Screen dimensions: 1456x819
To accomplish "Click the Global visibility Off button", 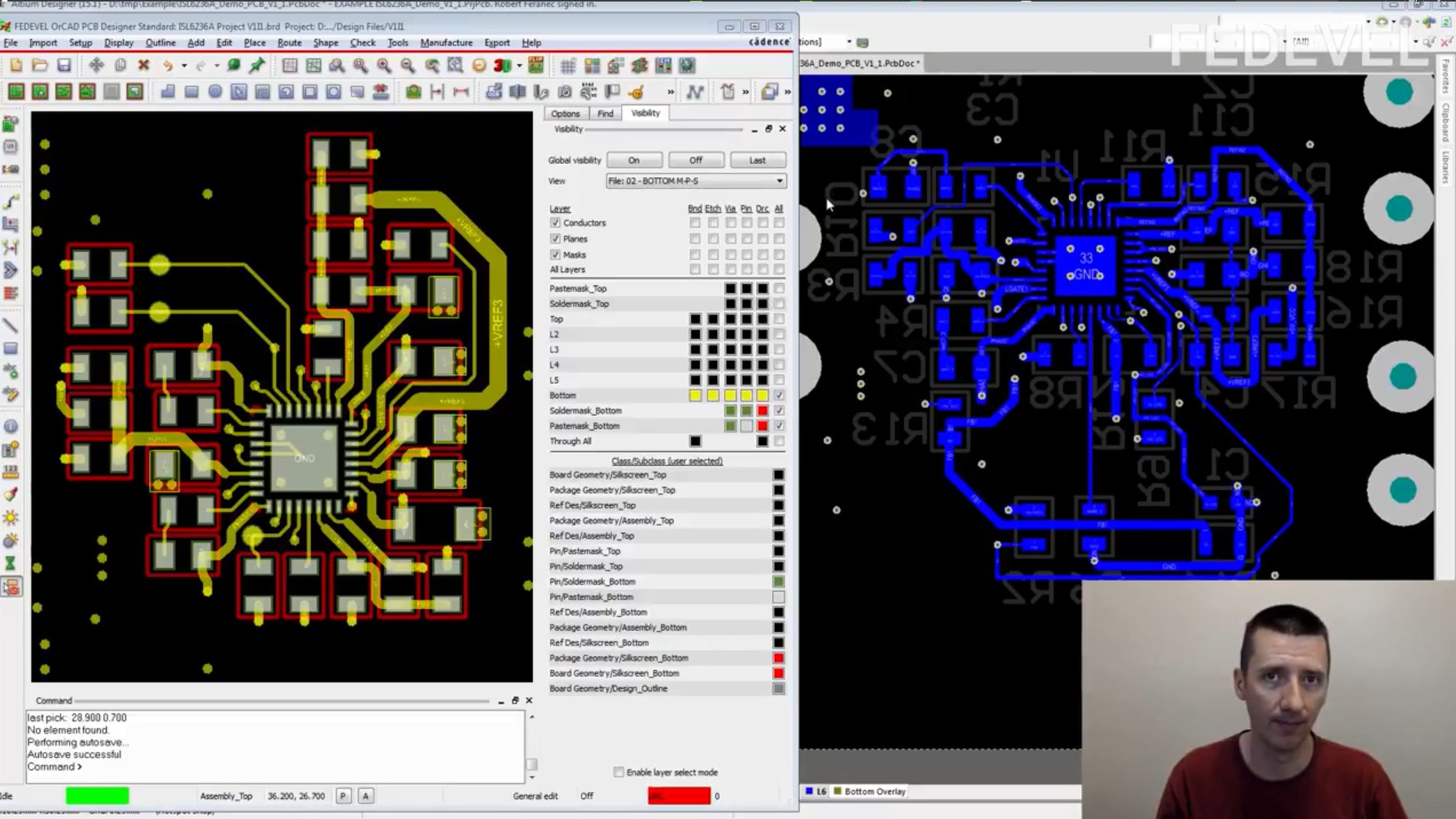I will 696,160.
